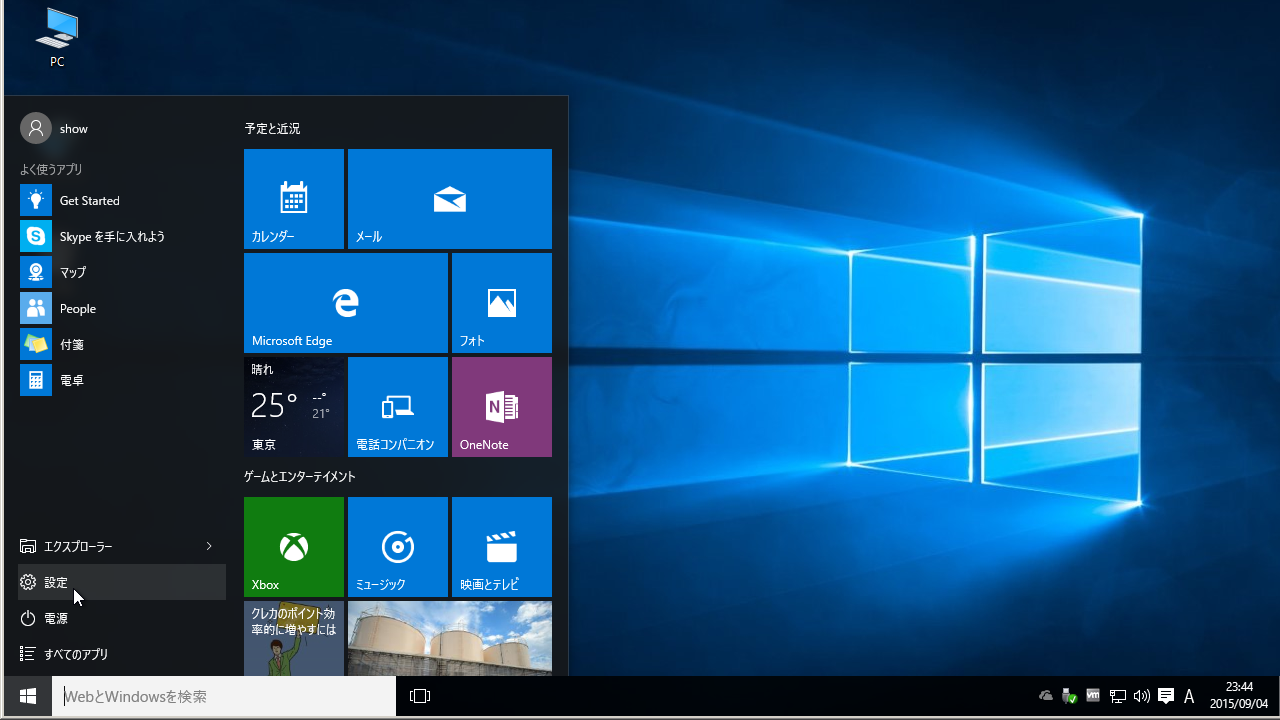Open the network status tray icon
This screenshot has height=720, width=1280.
tap(1118, 696)
